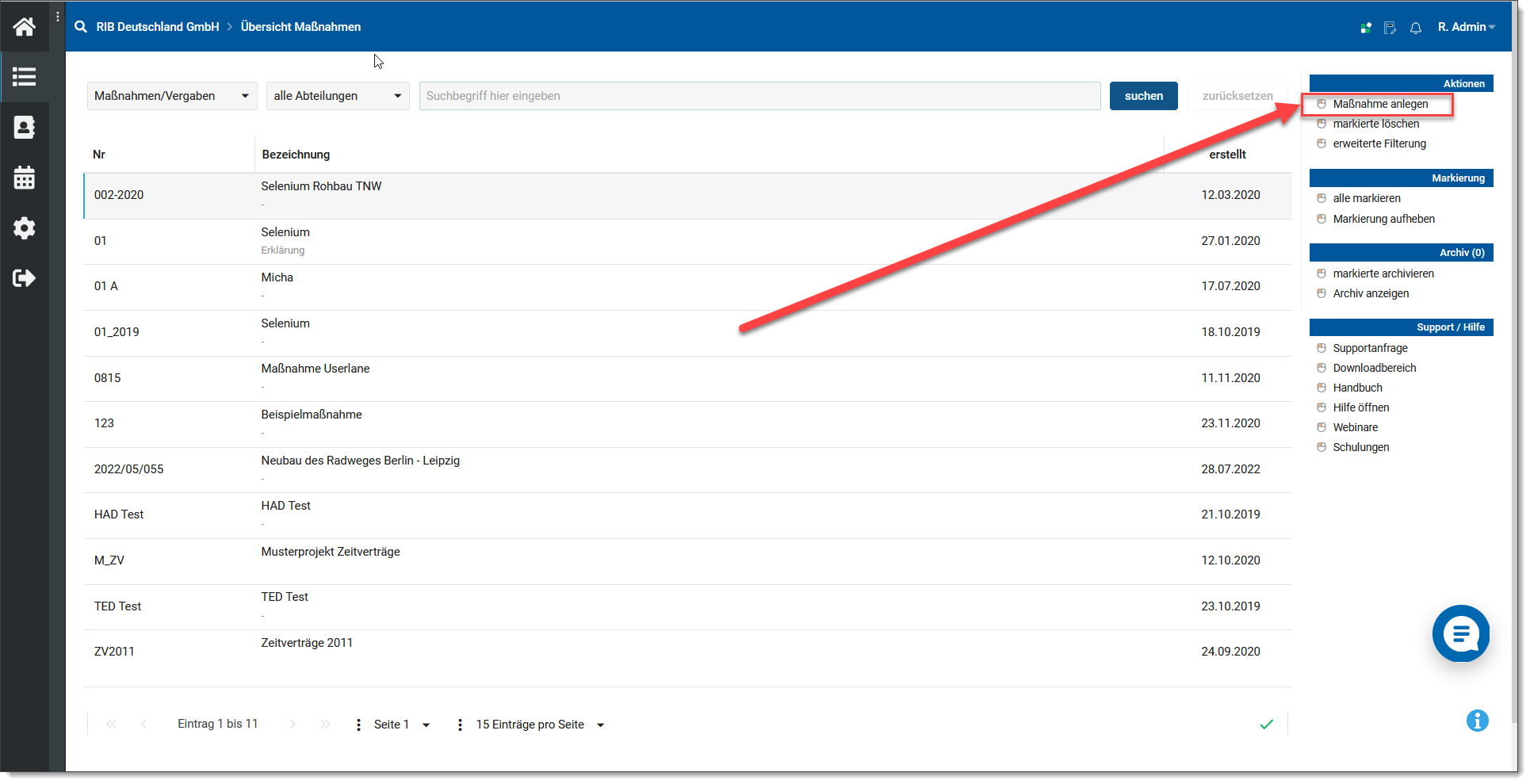Open the R. Admin user menu
1530x784 pixels.
[x=1466, y=27]
